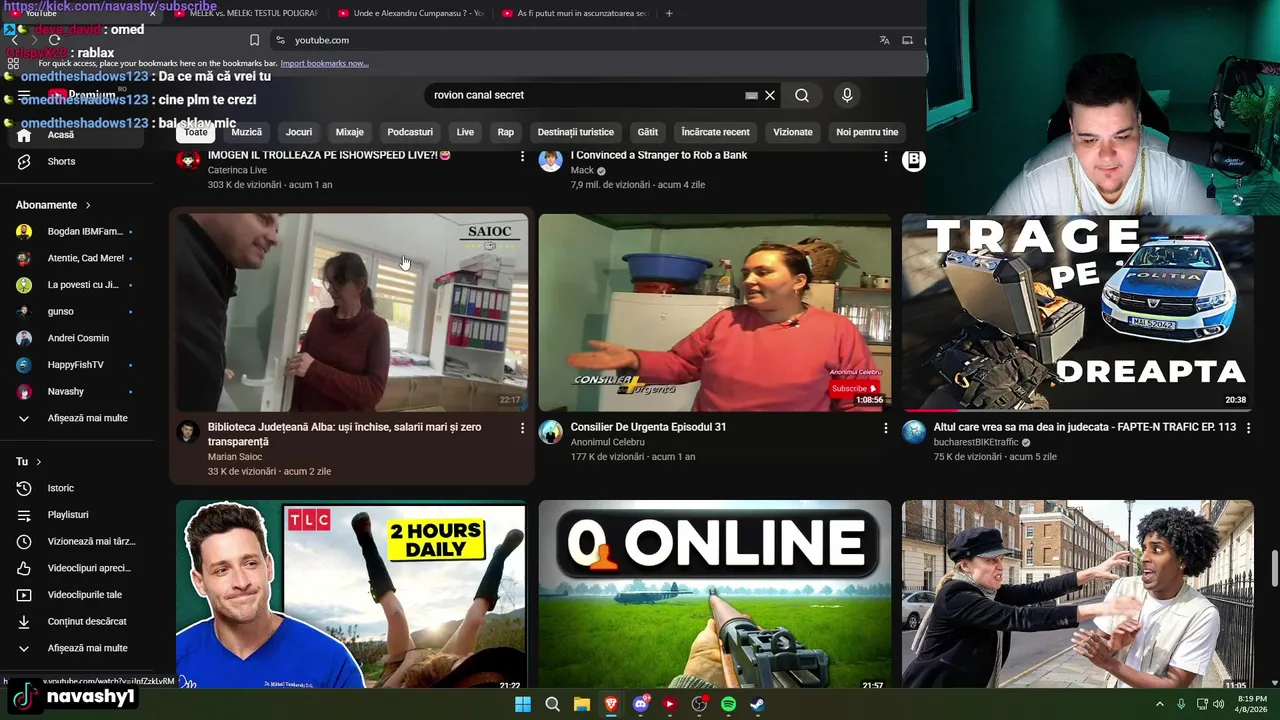Click the YouTube search magnifier button
Image resolution: width=1280 pixels, height=720 pixels.
[802, 95]
